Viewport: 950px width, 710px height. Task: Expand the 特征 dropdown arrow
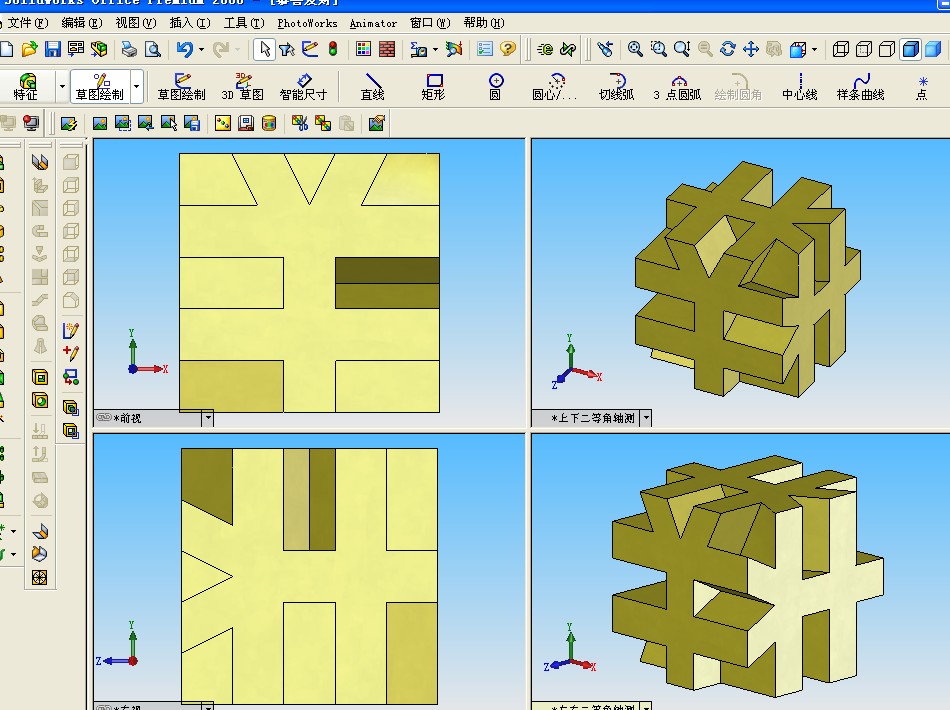click(x=62, y=87)
